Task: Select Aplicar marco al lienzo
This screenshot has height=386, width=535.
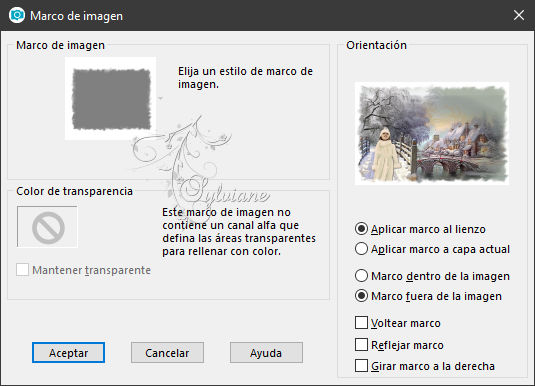Action: point(361,229)
